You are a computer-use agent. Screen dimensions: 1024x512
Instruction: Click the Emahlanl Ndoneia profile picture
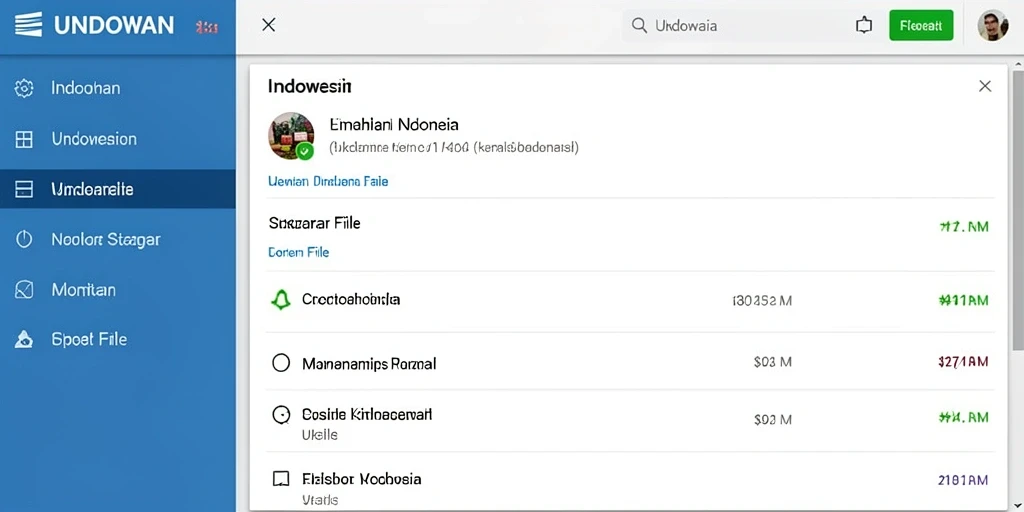pos(291,136)
